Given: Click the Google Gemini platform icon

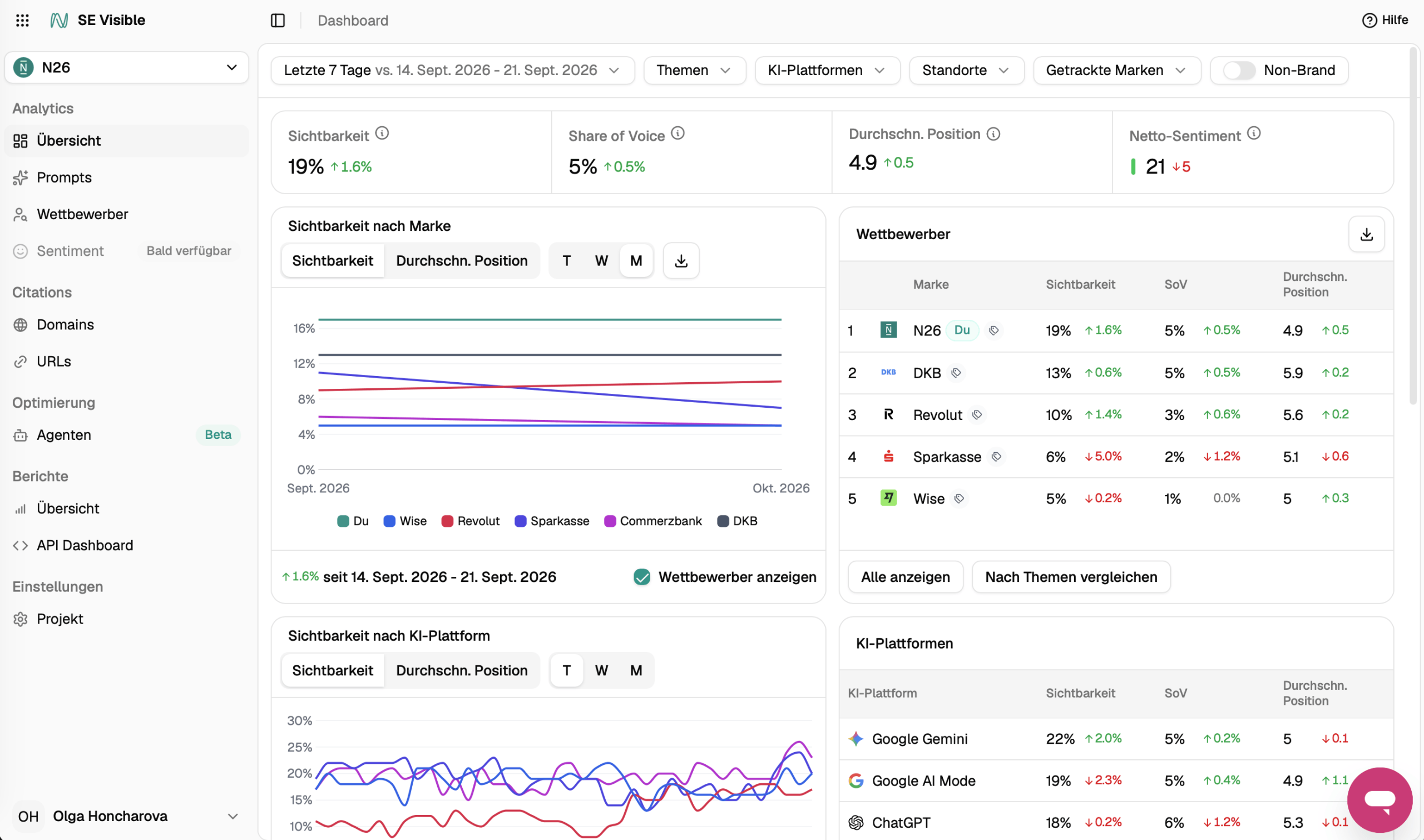Looking at the screenshot, I should click(856, 738).
